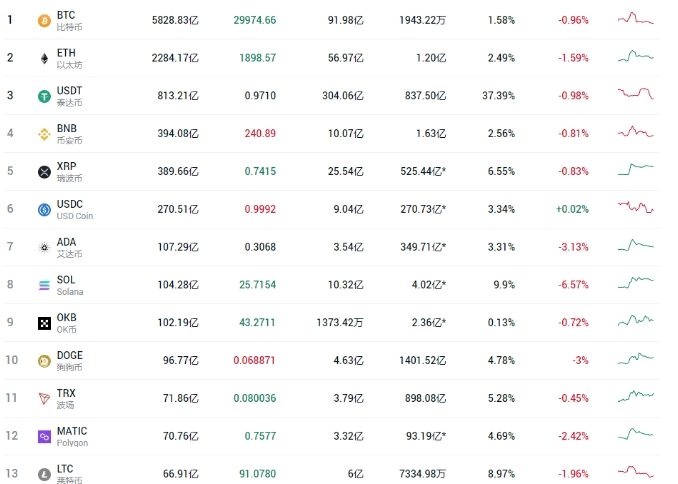Image resolution: width=678 pixels, height=484 pixels.
Task: Click DOGE price 0.068871
Action: pos(254,360)
